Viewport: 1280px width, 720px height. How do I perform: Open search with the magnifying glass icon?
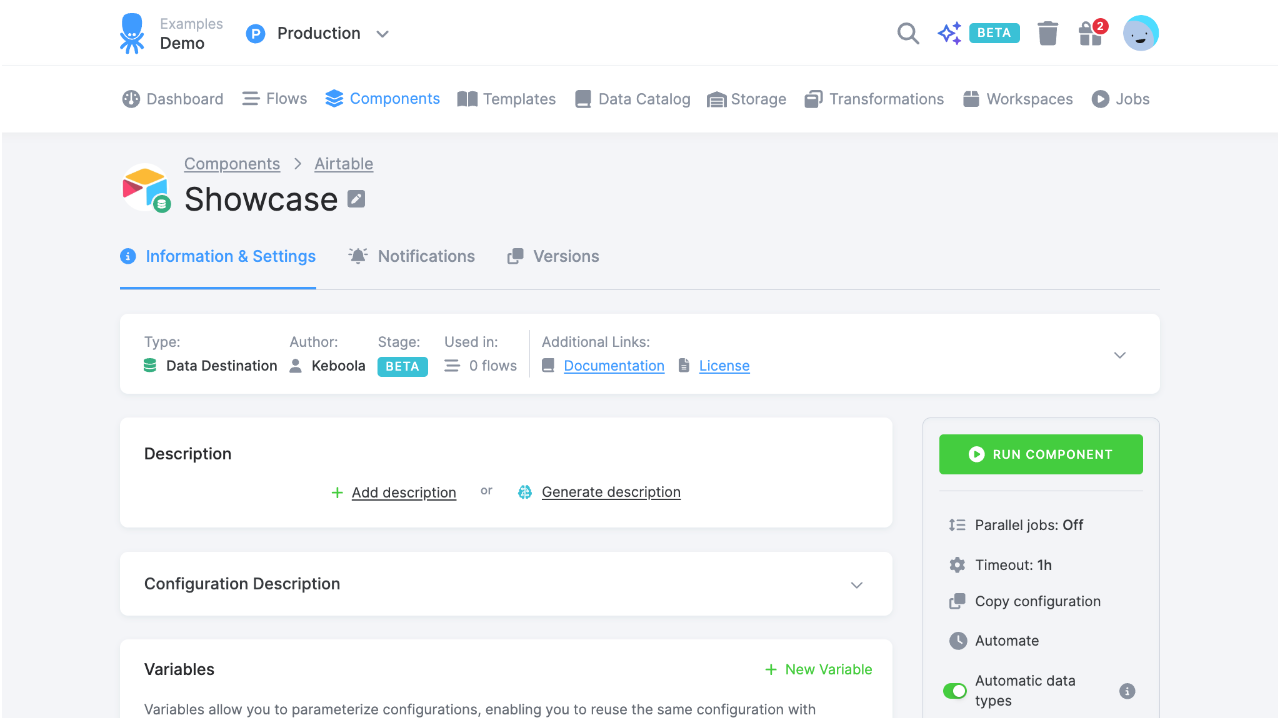(x=908, y=33)
